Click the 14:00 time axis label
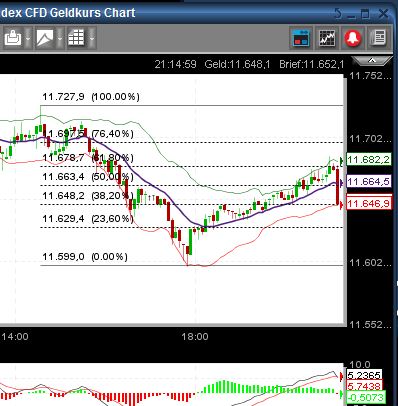This screenshot has width=398, height=406. [x=15, y=336]
